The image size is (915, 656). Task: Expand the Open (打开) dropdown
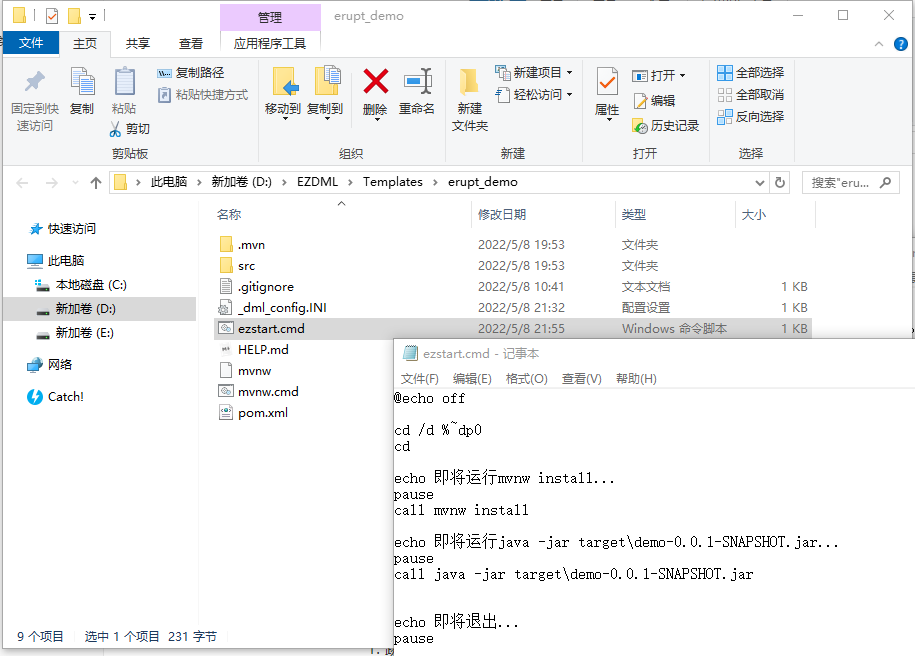click(682, 75)
